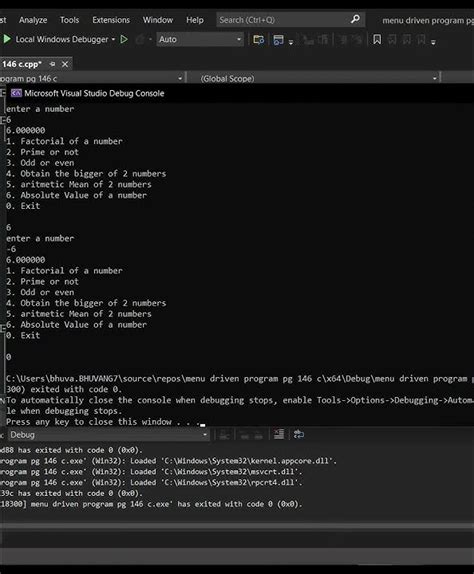Screen dimensions: 474x574
Task: Click the path line starting 'C:\Users\bhuva'
Action: [x=240, y=379]
